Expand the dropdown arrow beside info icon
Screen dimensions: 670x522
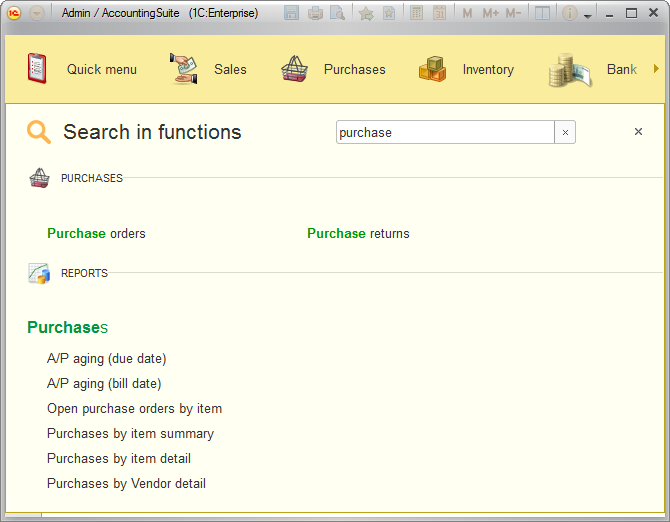[x=588, y=16]
